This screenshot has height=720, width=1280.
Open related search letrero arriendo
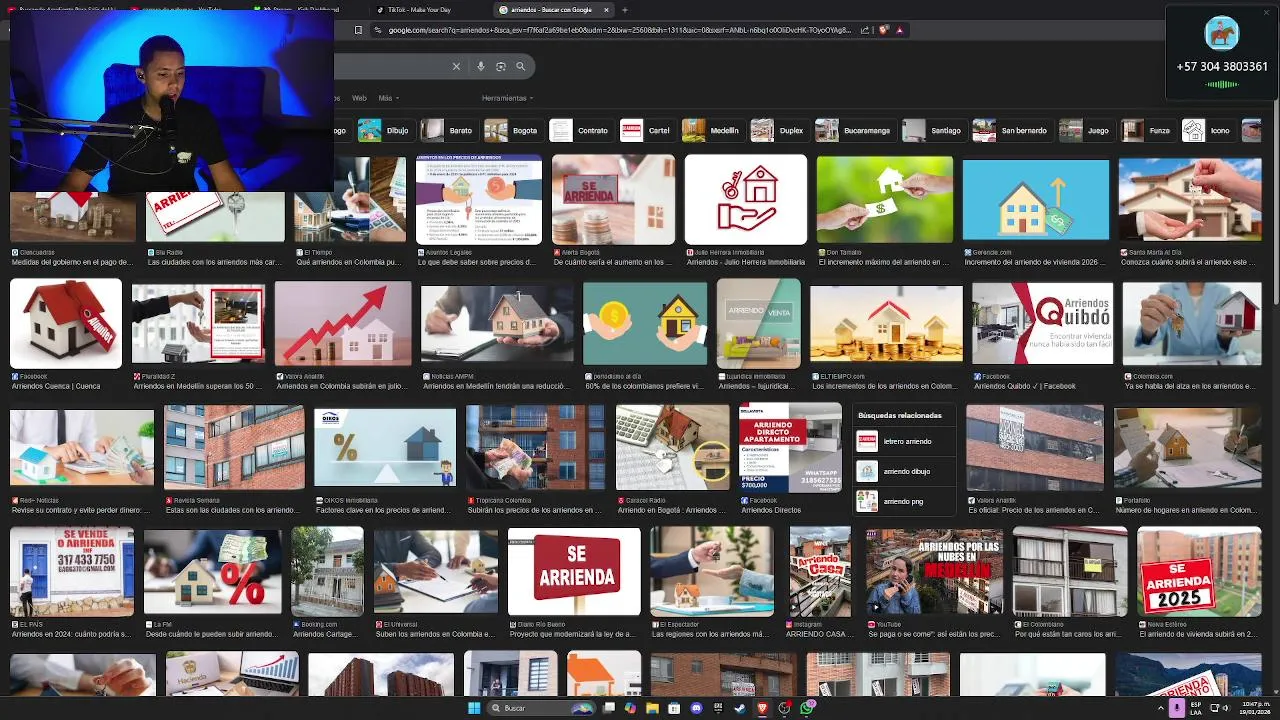(x=903, y=441)
